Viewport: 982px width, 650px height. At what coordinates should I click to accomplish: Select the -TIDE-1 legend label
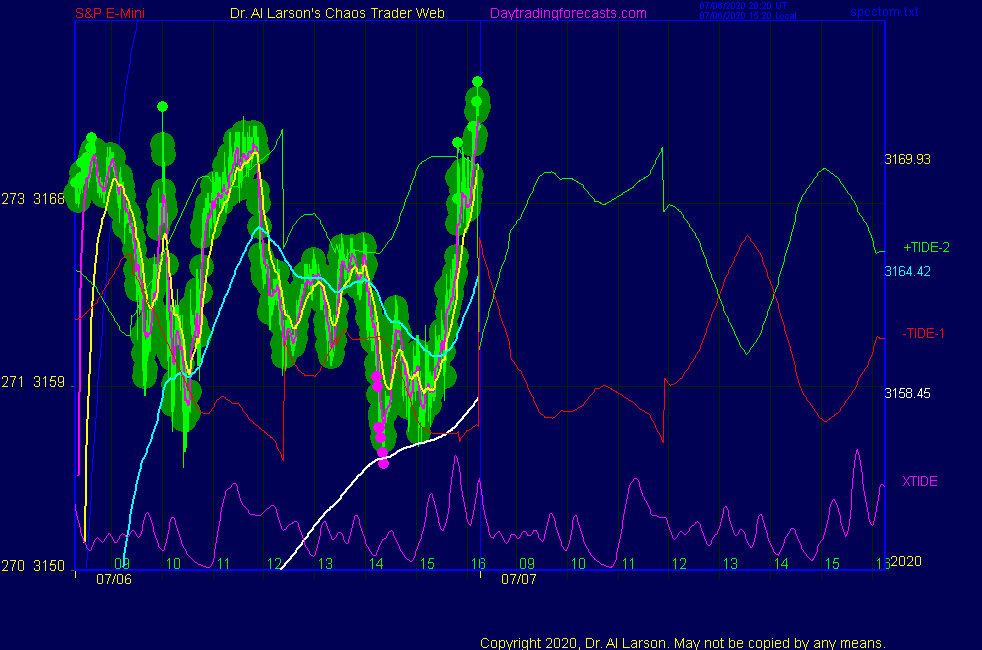924,333
